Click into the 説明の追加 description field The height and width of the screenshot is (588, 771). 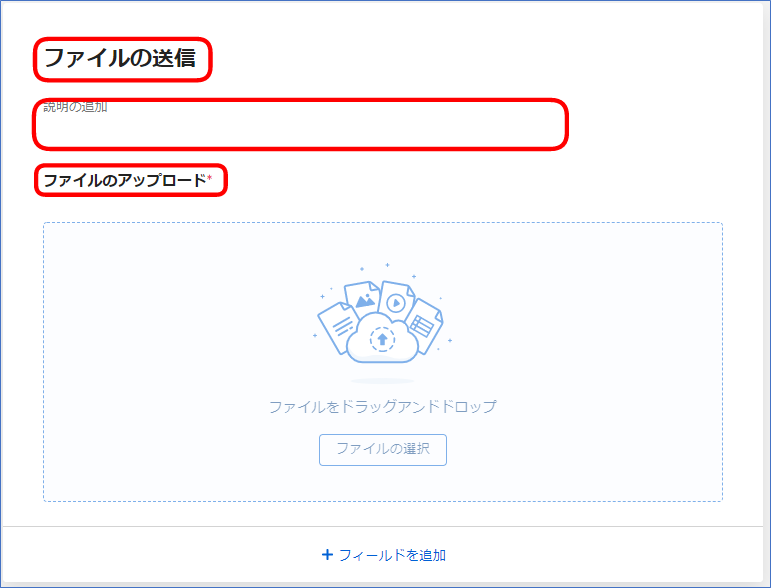tap(300, 124)
